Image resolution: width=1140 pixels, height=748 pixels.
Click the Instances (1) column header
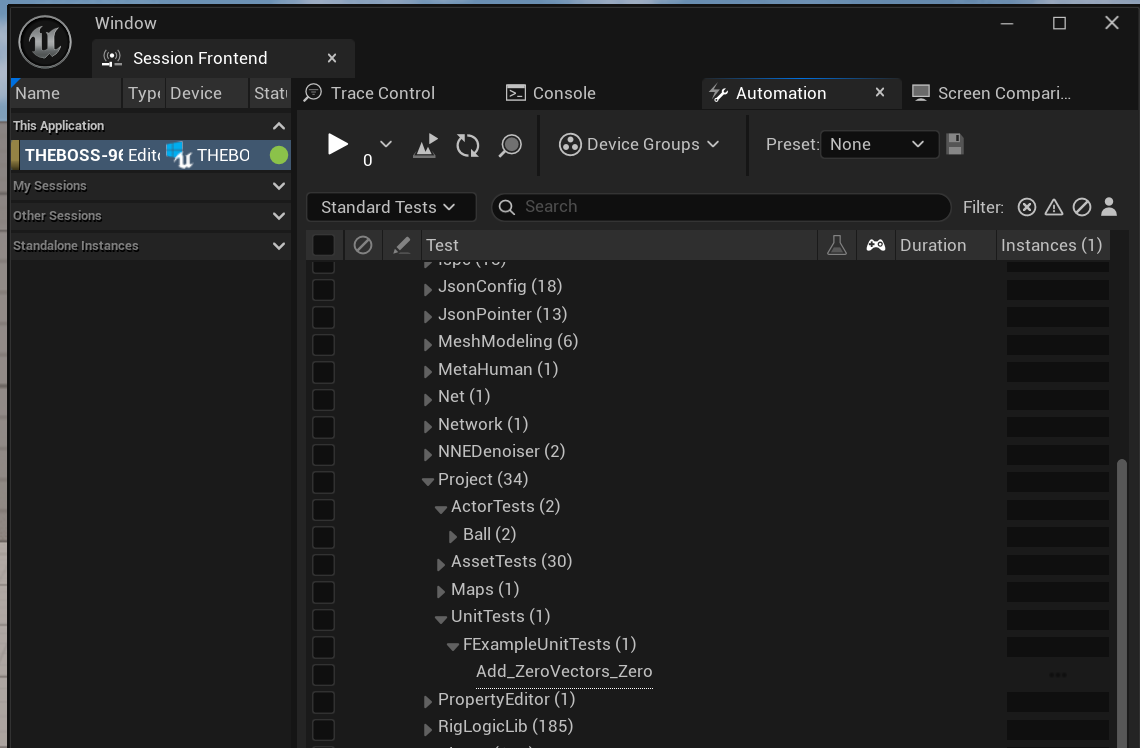[x=1051, y=245]
